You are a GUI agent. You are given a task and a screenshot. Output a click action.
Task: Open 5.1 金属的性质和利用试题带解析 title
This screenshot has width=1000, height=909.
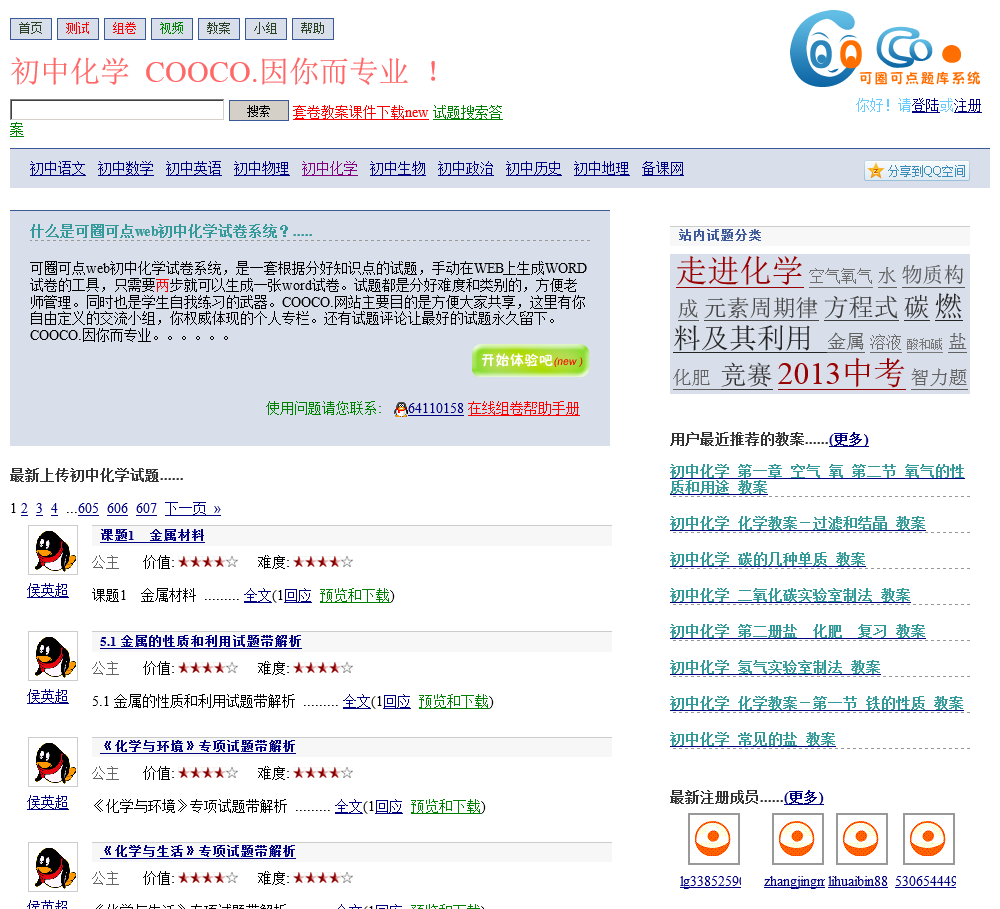click(x=200, y=641)
